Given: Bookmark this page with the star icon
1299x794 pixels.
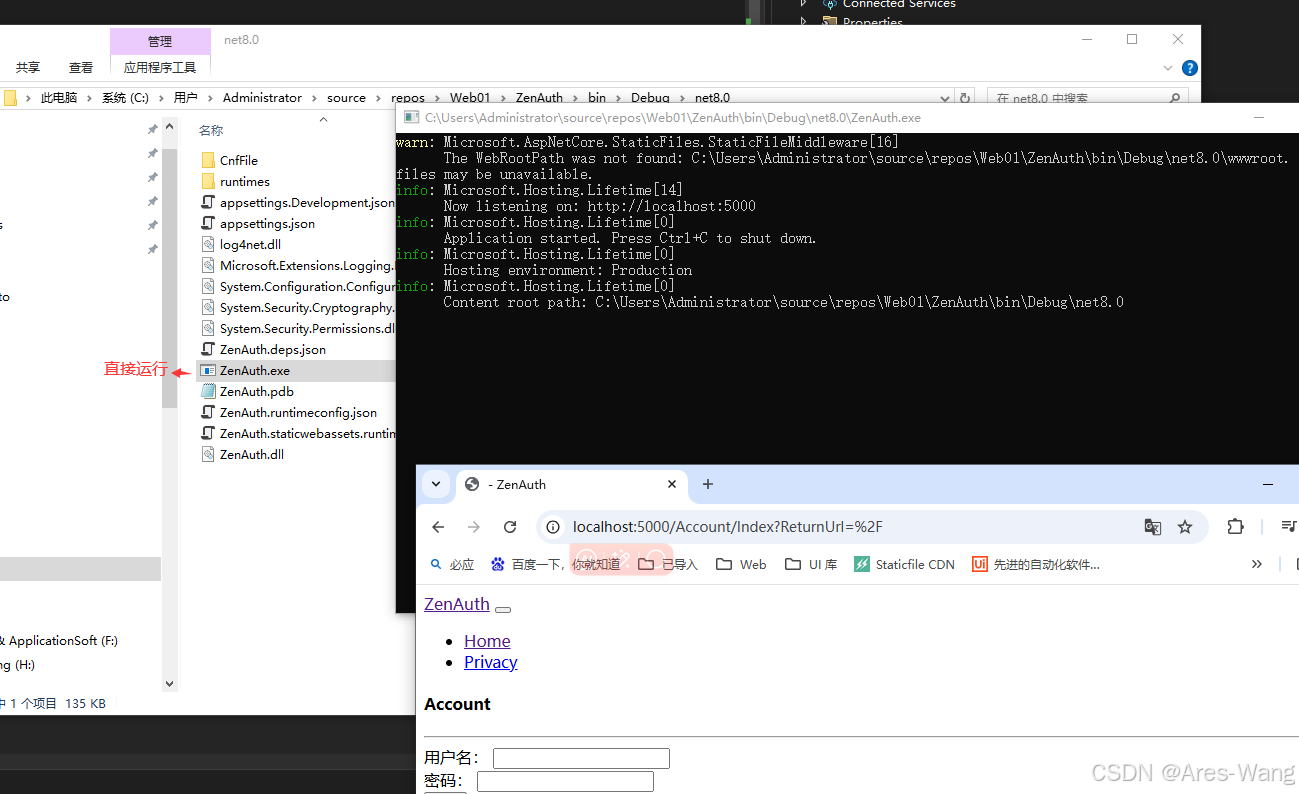Looking at the screenshot, I should tap(1185, 527).
